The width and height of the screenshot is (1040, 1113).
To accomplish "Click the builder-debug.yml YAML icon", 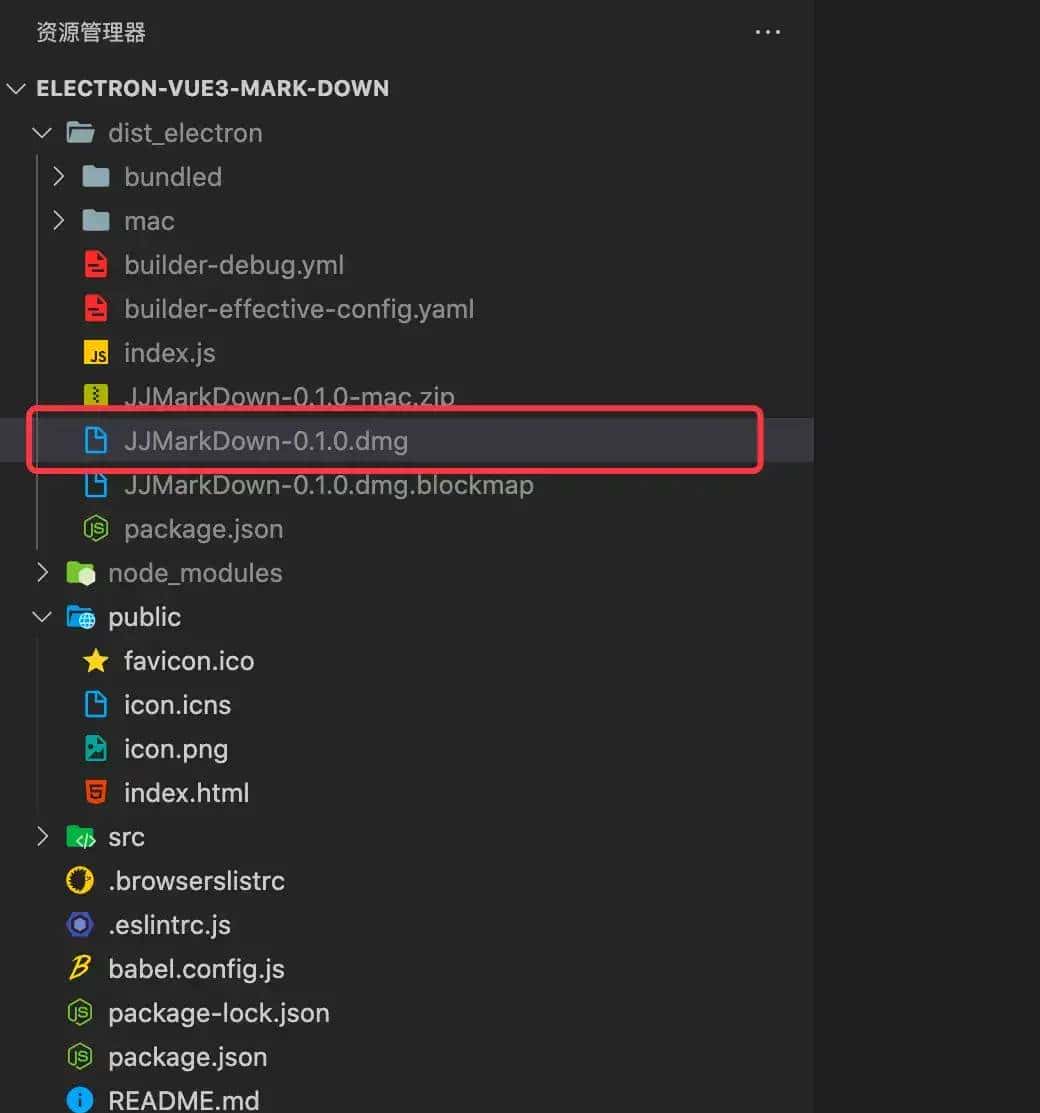I will pyautogui.click(x=94, y=264).
